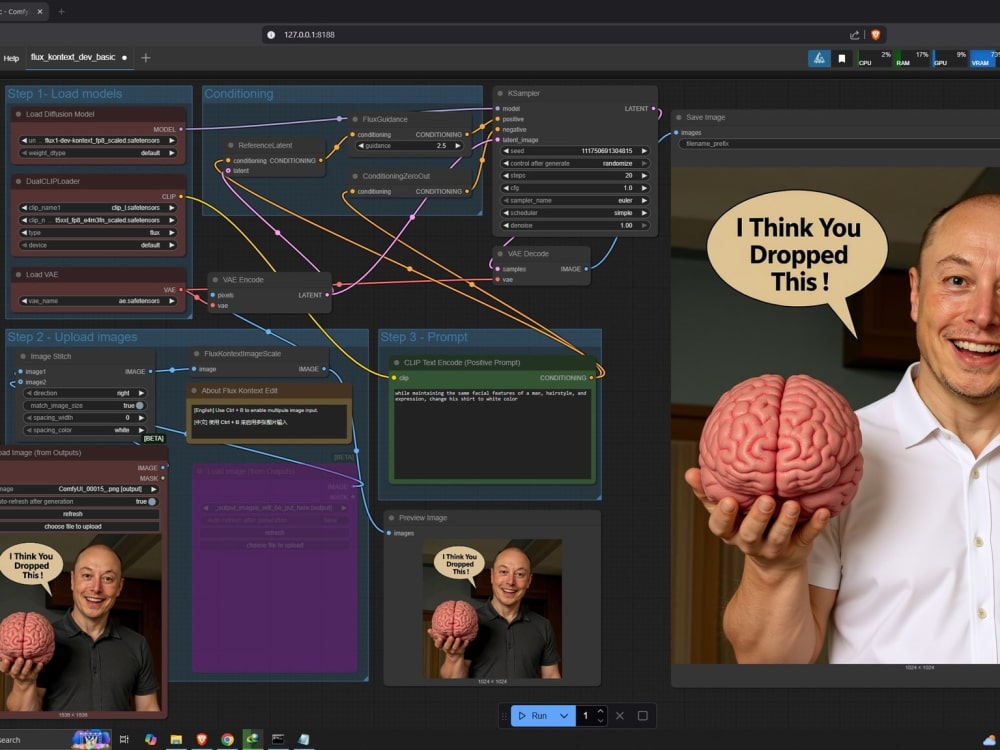The image size is (1000, 750).
Task: Collapse the VAE Decode node dot
Action: 500,254
